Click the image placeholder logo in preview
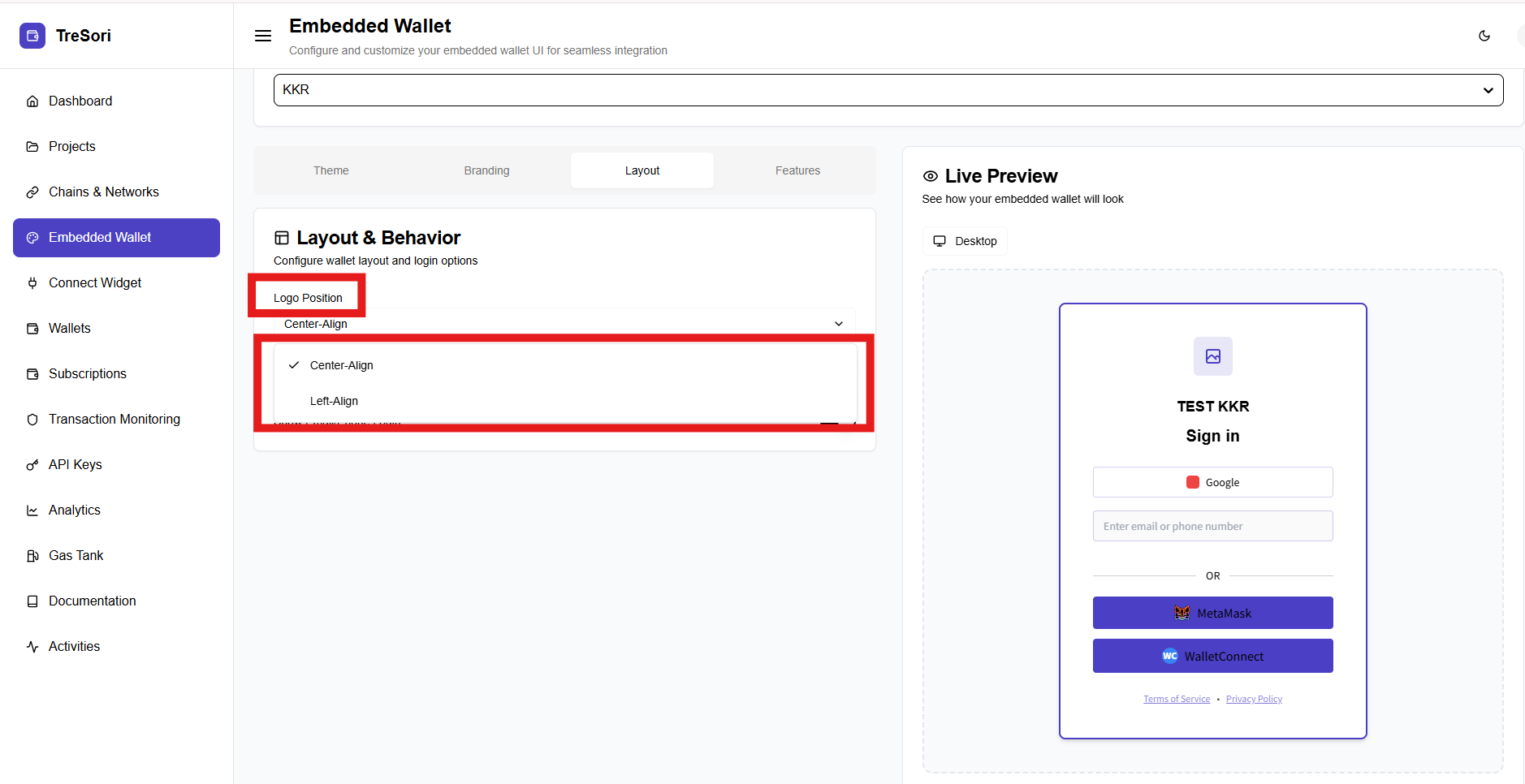Screen dimensions: 1525x784 click(1212, 356)
